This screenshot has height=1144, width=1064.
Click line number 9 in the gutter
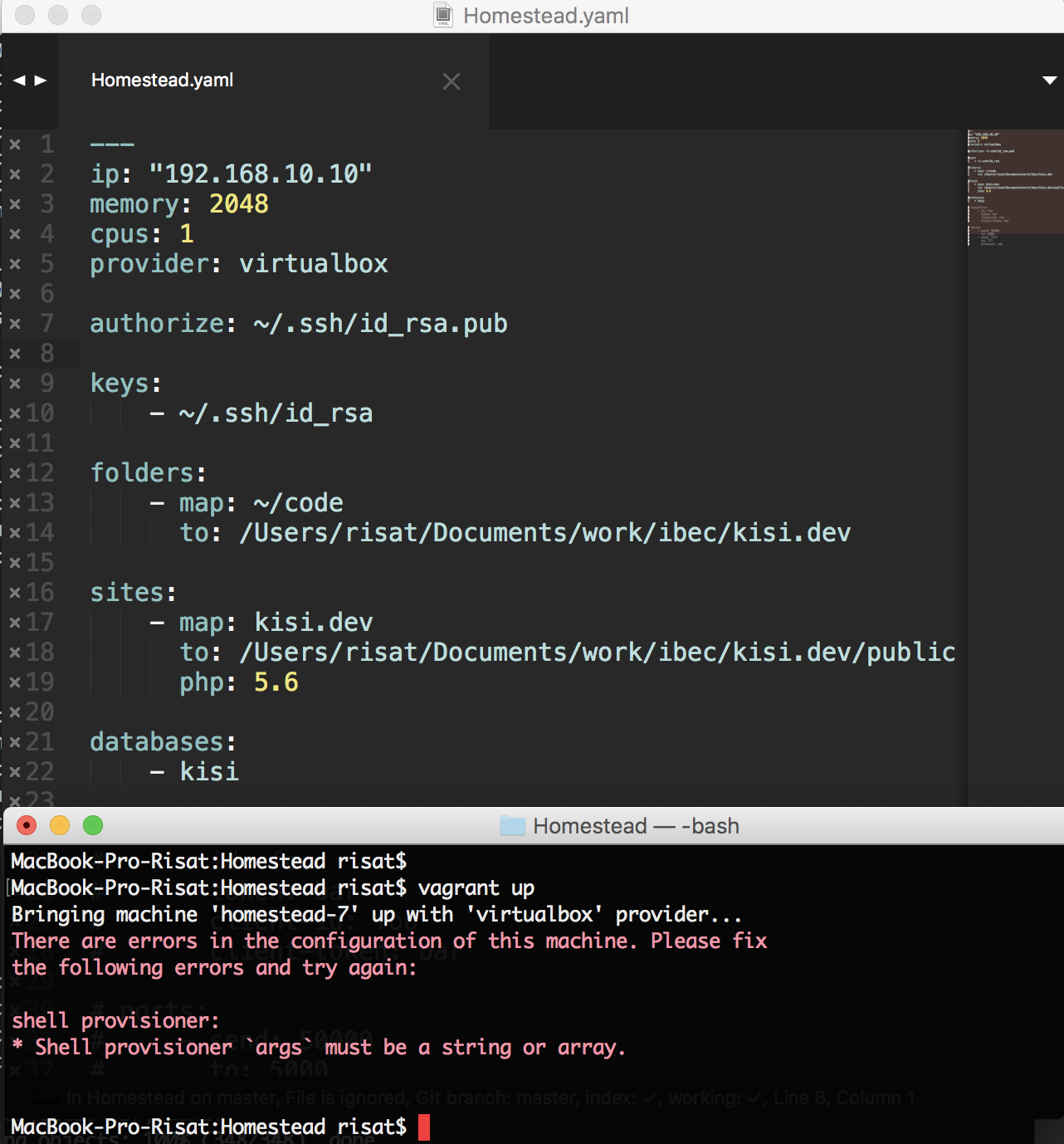(x=47, y=383)
